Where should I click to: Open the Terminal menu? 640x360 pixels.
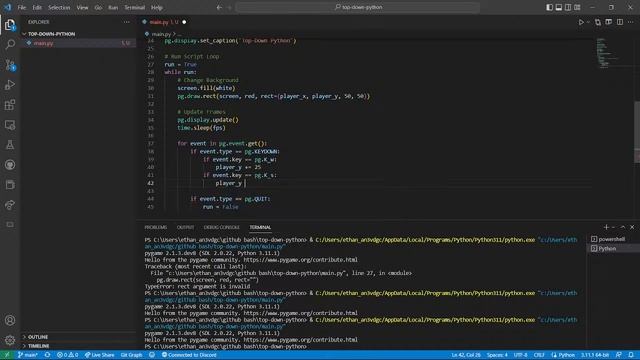click(x=135, y=7)
